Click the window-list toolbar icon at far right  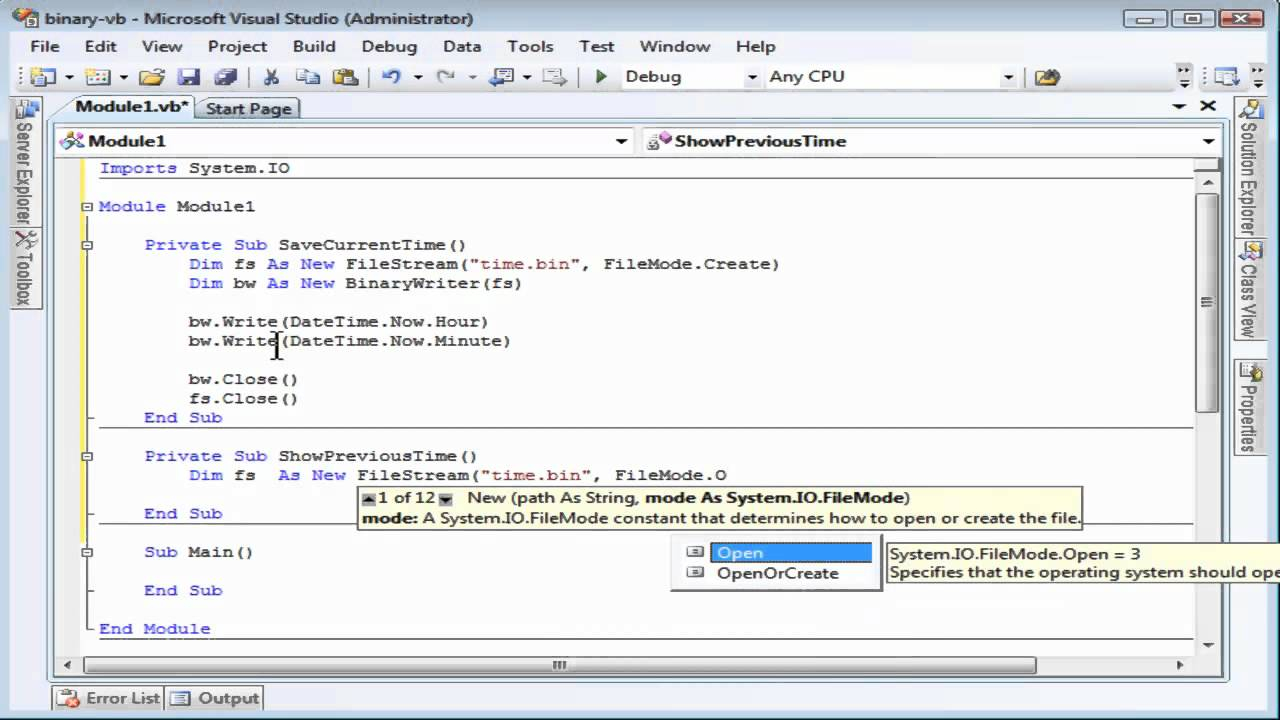coord(1226,77)
